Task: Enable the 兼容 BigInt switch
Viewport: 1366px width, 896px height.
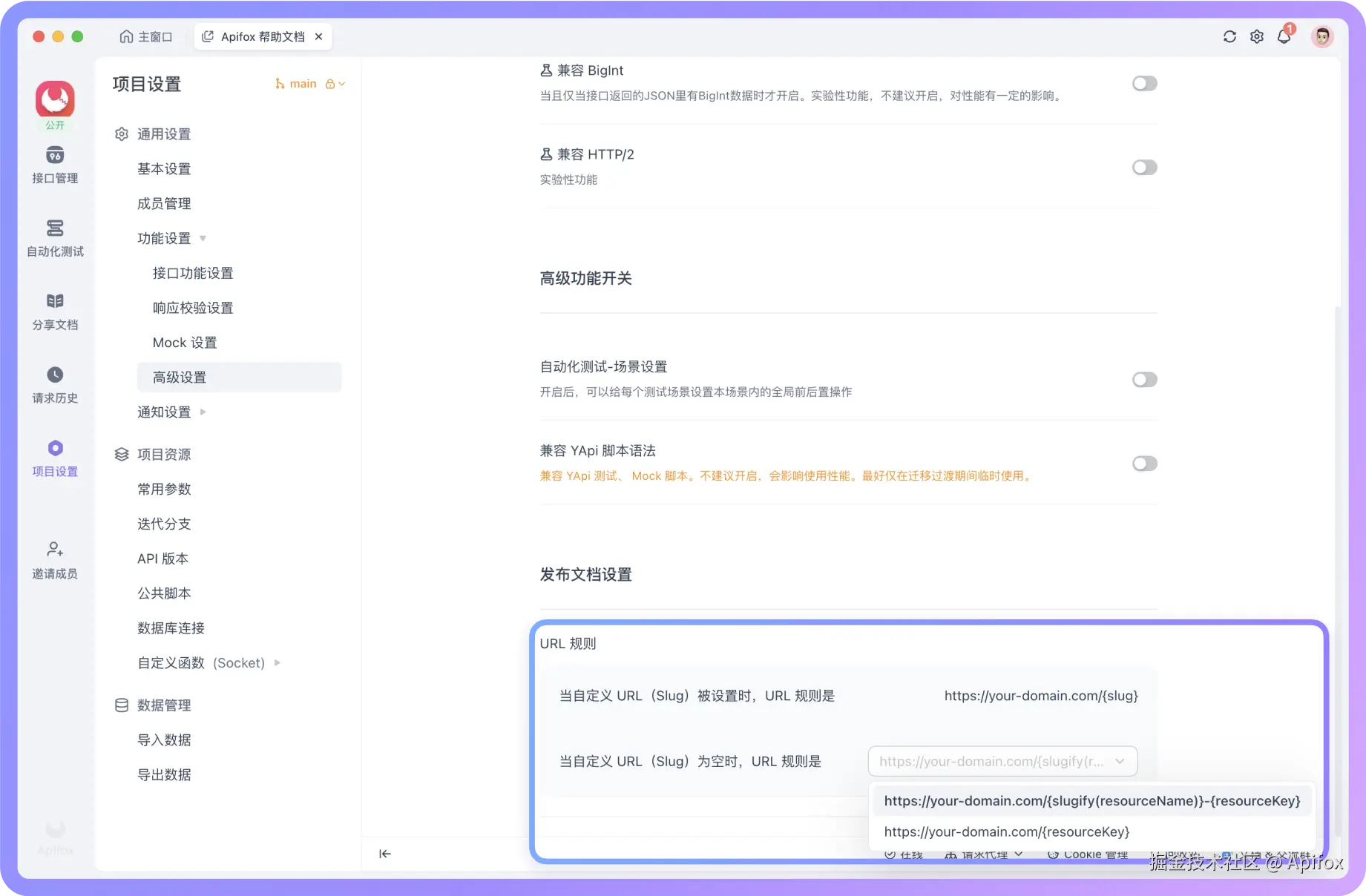Action: click(1144, 83)
